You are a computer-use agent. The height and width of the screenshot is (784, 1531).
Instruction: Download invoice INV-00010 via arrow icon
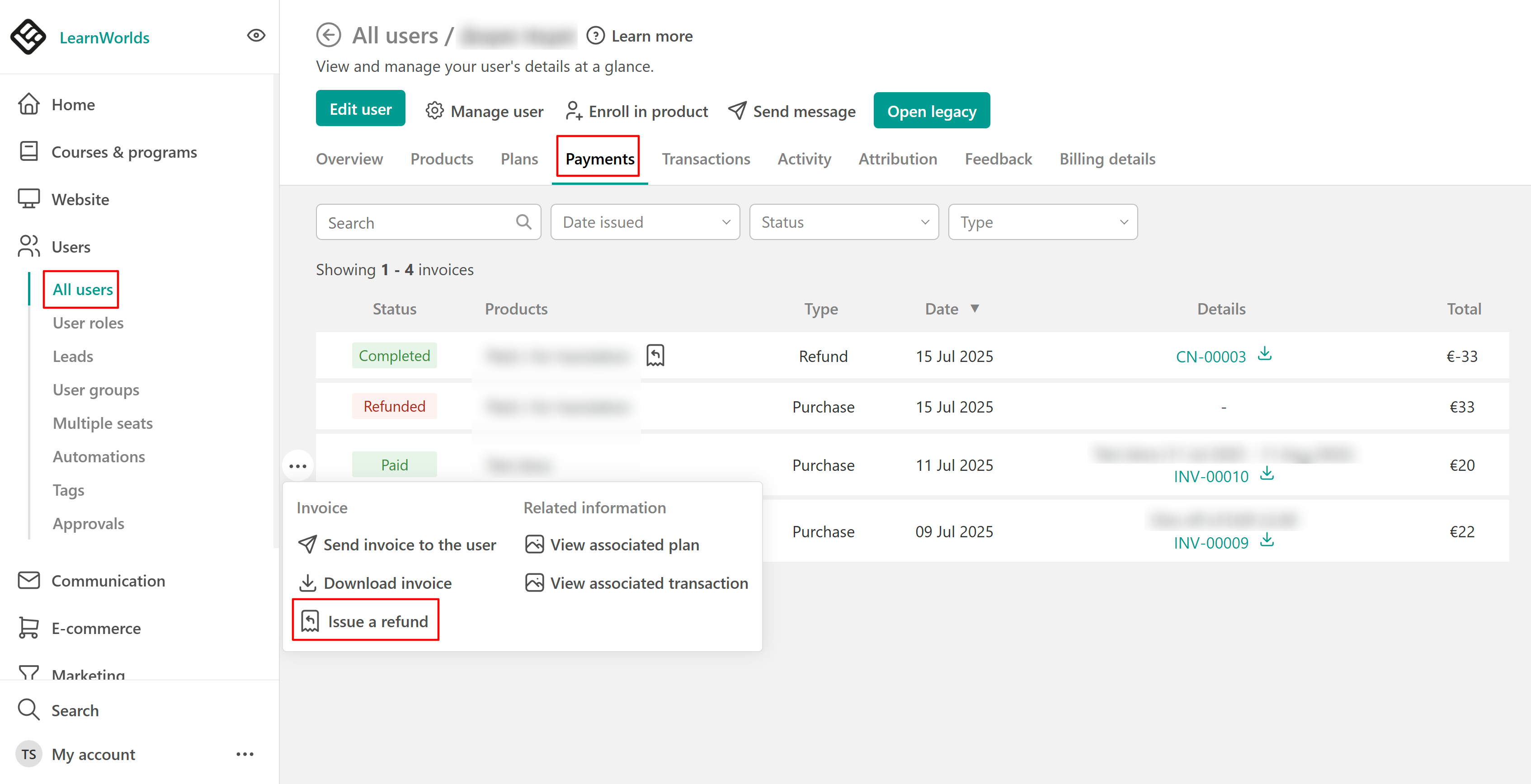coord(1267,474)
